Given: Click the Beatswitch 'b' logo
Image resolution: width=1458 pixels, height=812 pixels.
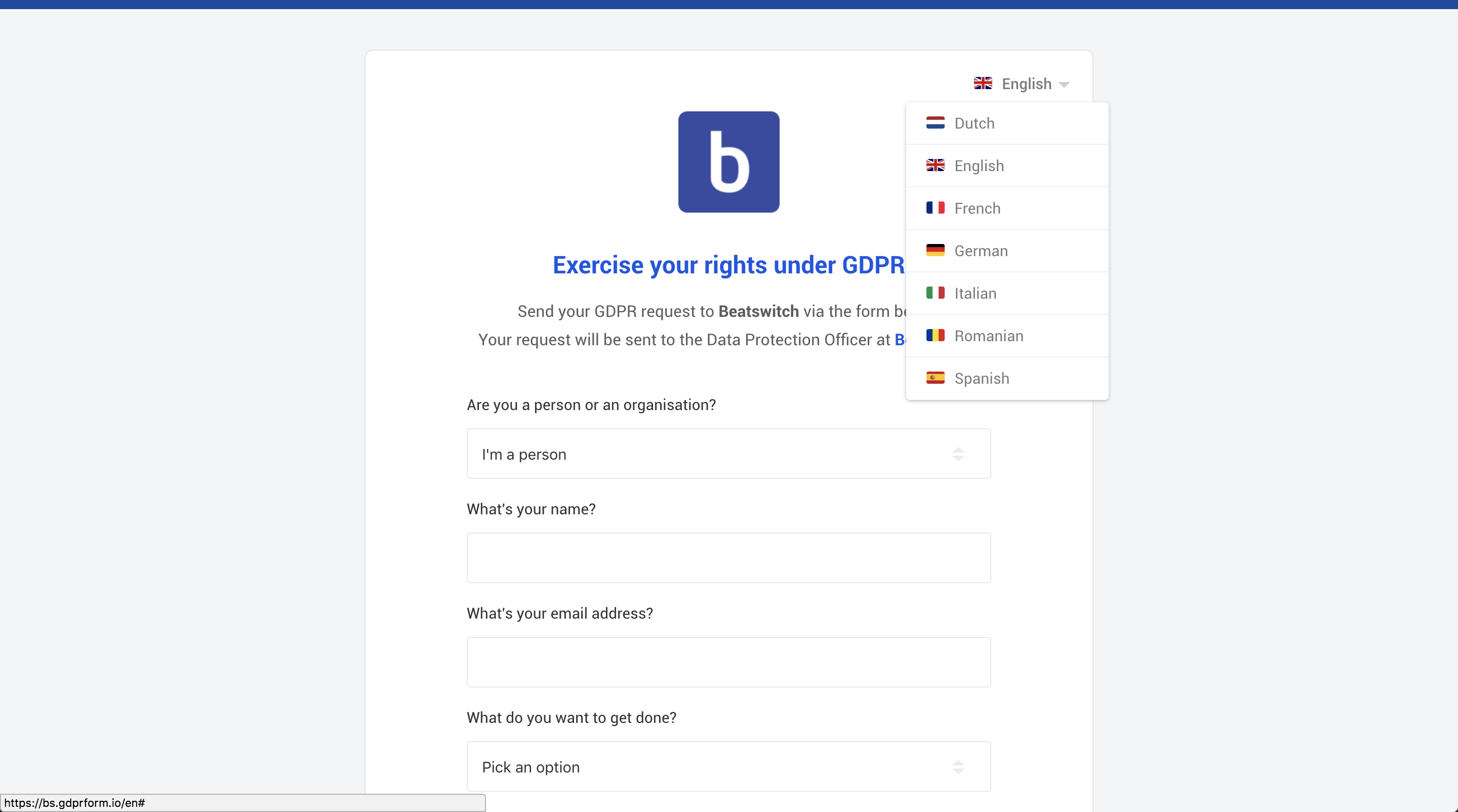Looking at the screenshot, I should tap(728, 162).
